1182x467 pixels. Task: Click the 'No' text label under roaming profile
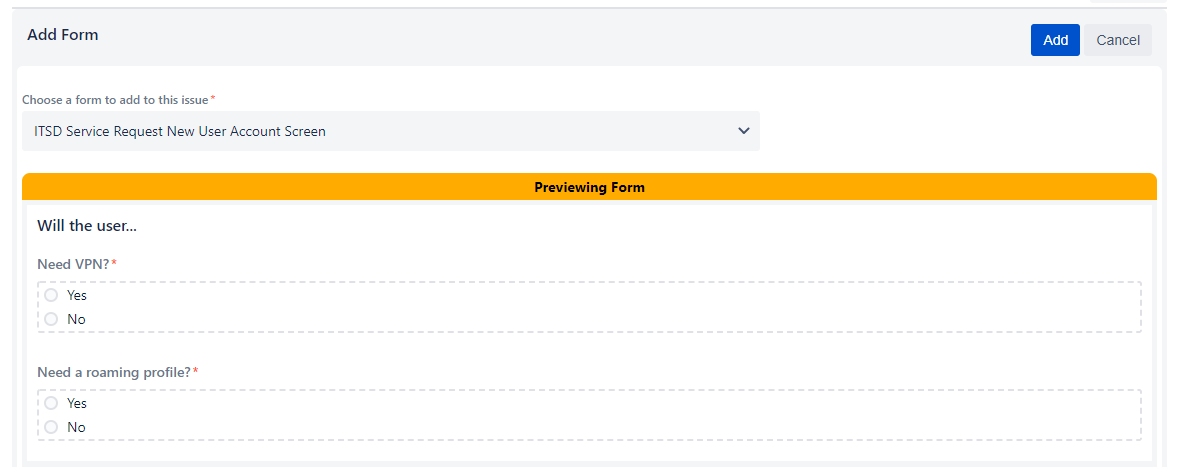pyautogui.click(x=76, y=427)
